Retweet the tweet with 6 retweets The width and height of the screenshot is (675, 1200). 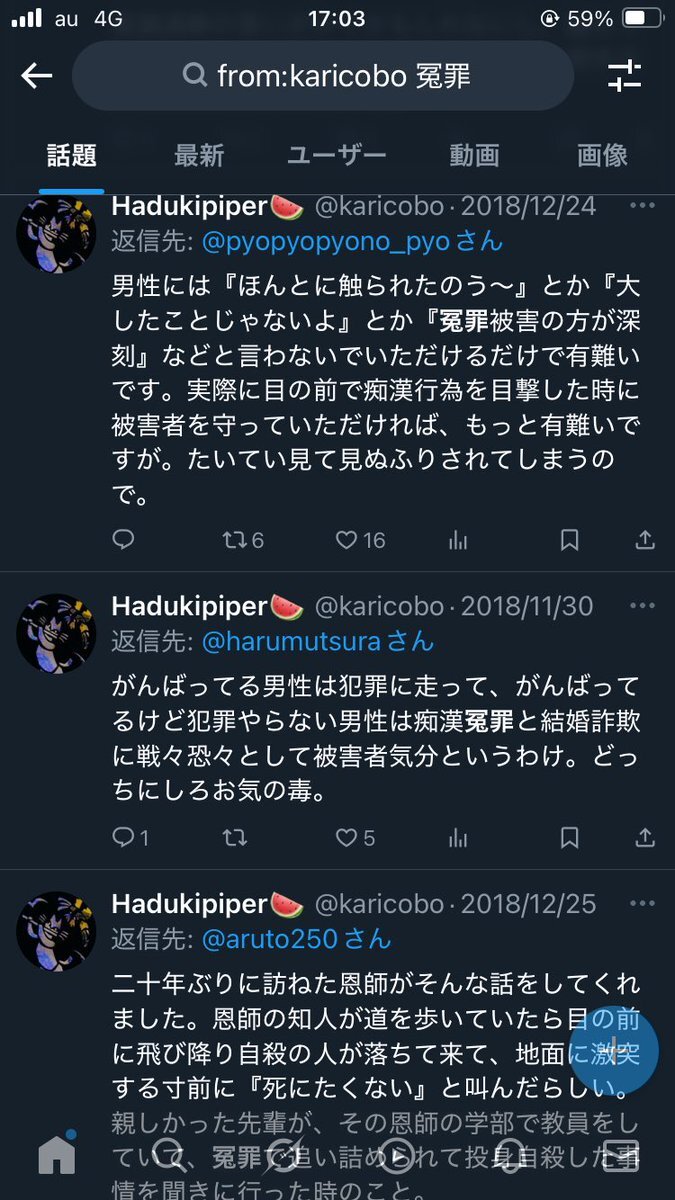[242, 540]
